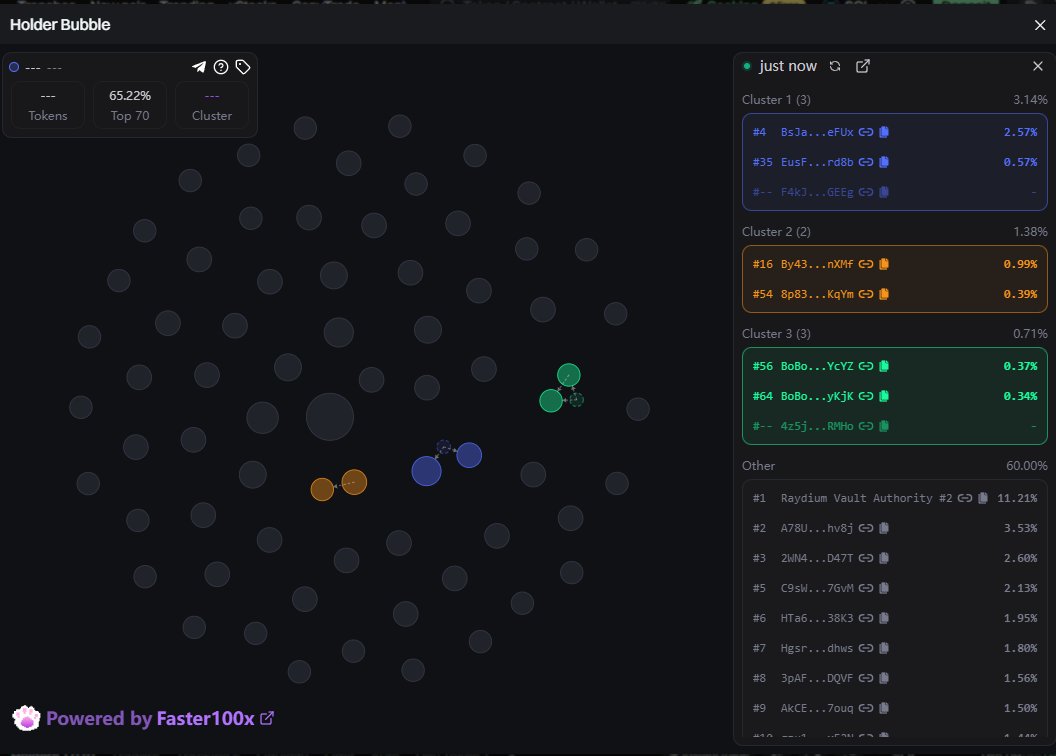This screenshot has height=756, width=1056.
Task: Copy address 8p83...KqYm
Action: coord(884,294)
